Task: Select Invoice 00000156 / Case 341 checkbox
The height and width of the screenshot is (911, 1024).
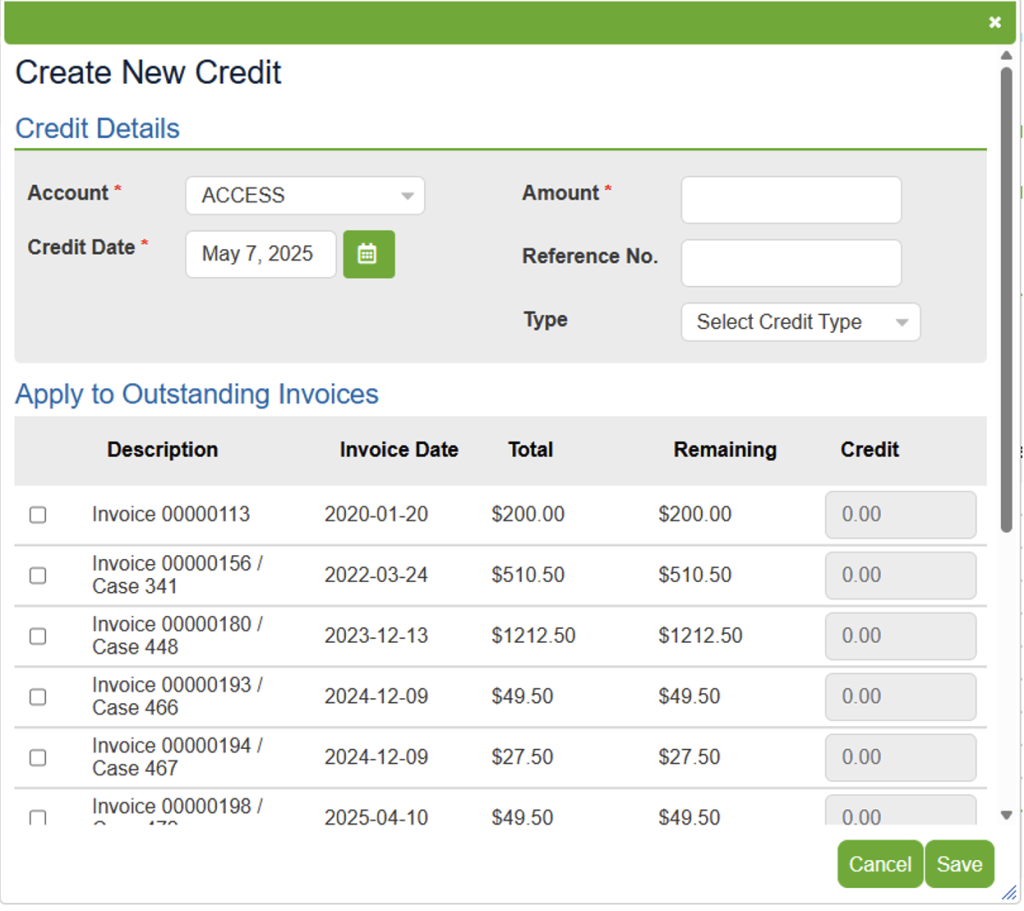Action: point(38,575)
